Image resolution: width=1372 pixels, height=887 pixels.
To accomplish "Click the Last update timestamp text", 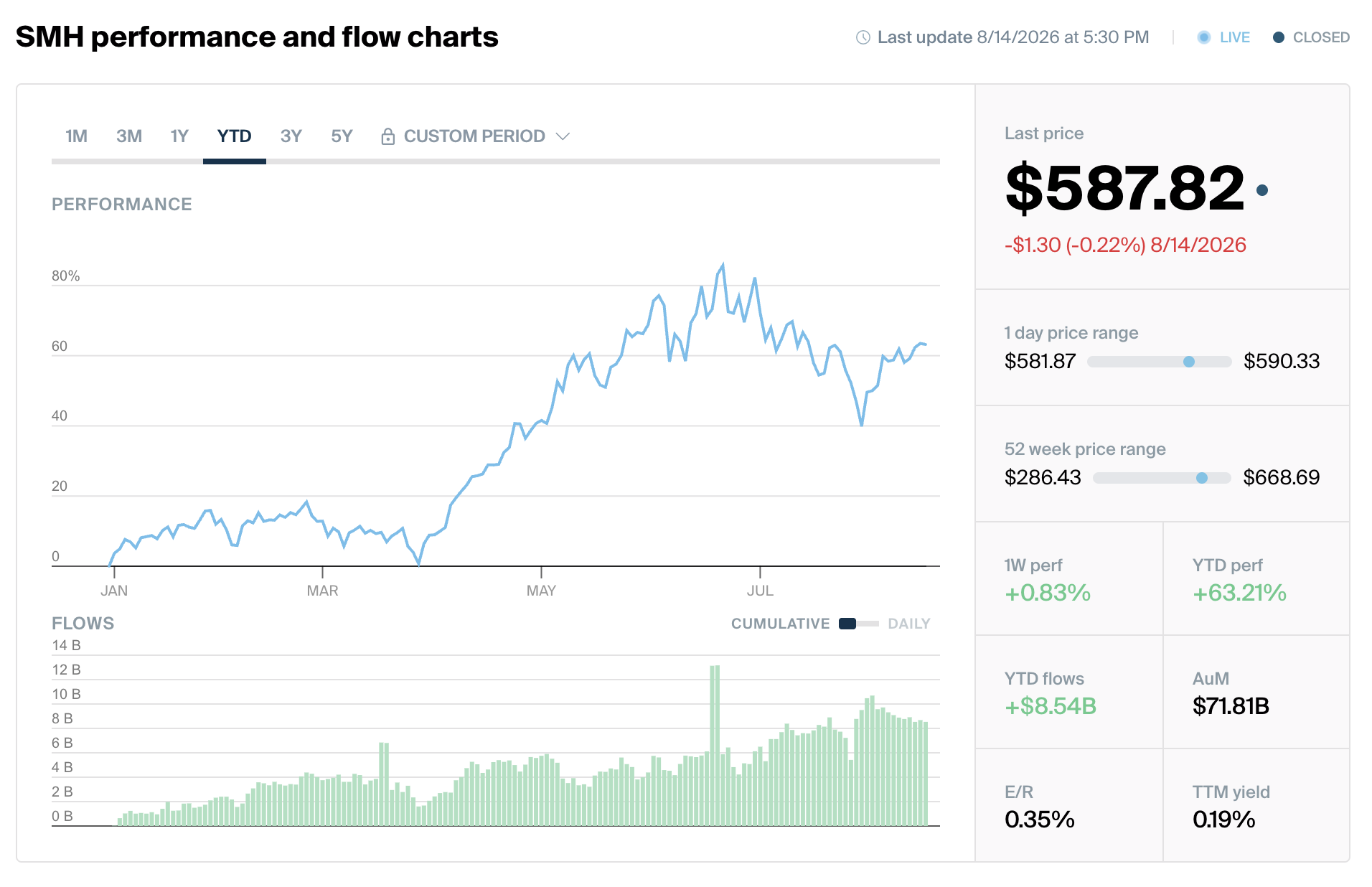I will (x=1013, y=37).
